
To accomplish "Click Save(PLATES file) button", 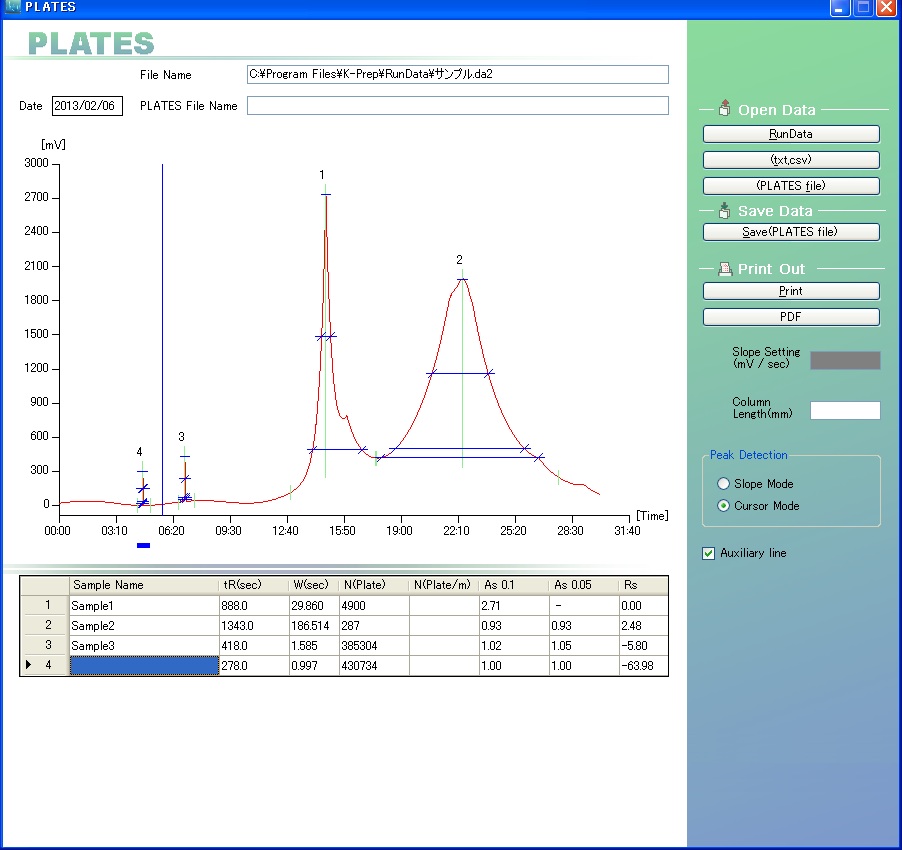I will coord(791,232).
